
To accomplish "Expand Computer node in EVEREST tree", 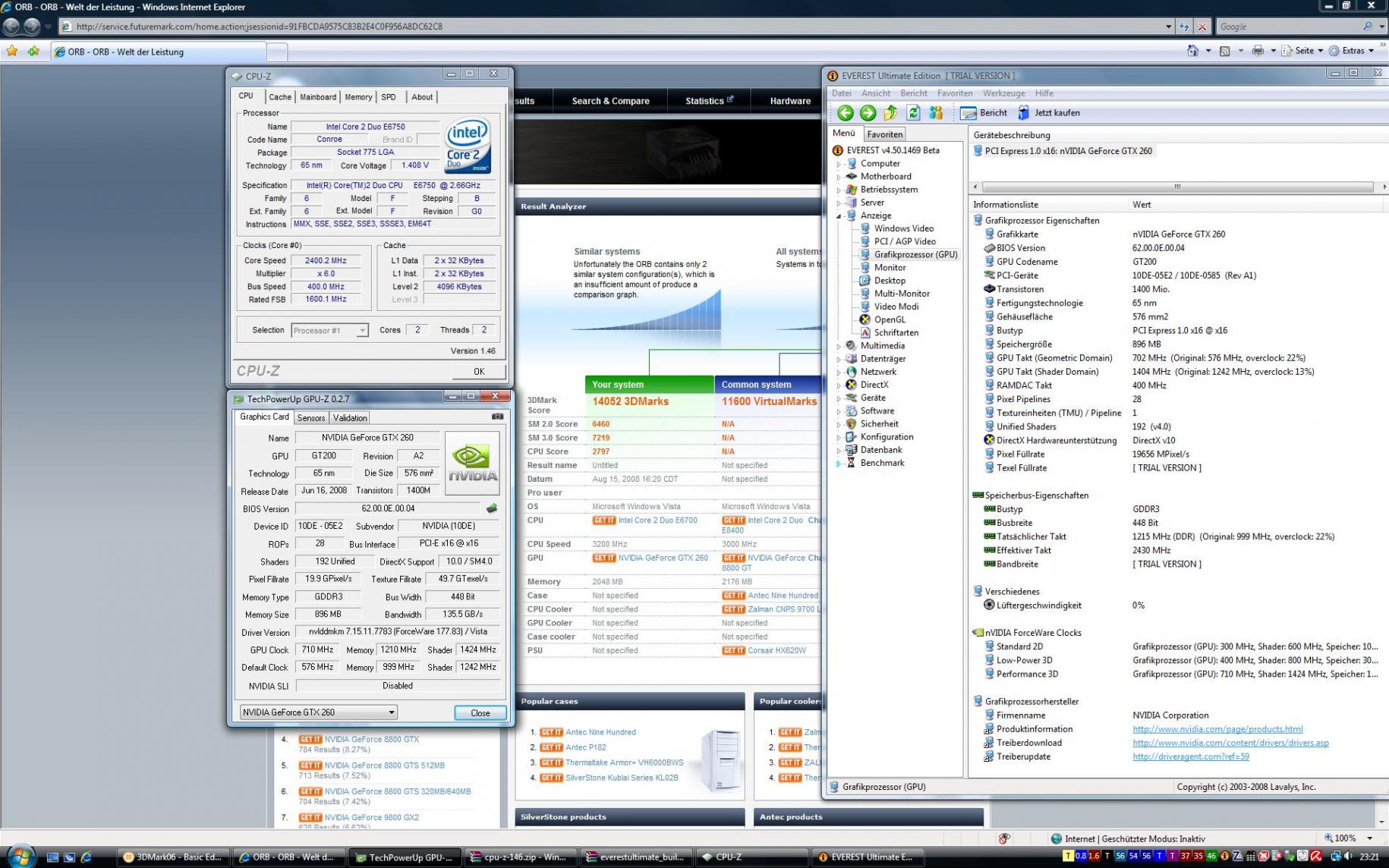I will click(839, 164).
